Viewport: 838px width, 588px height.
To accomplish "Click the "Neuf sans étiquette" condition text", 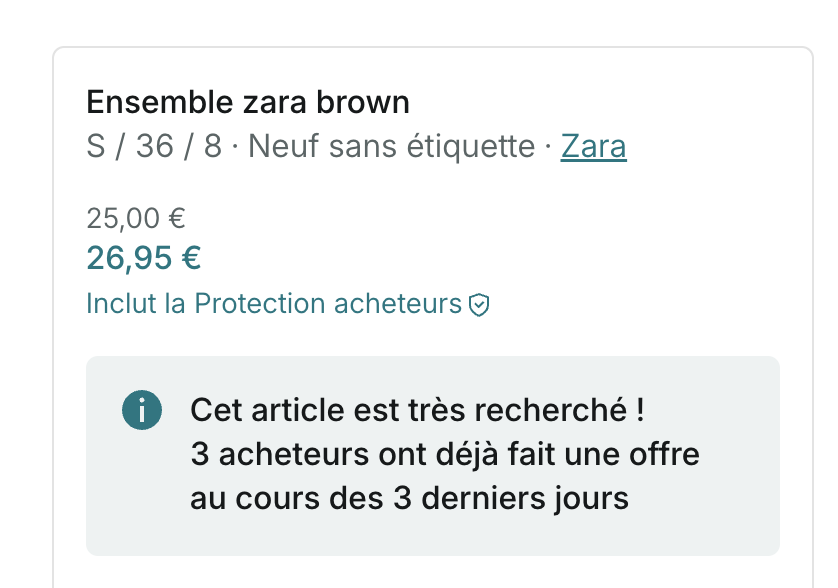I will click(392, 147).
